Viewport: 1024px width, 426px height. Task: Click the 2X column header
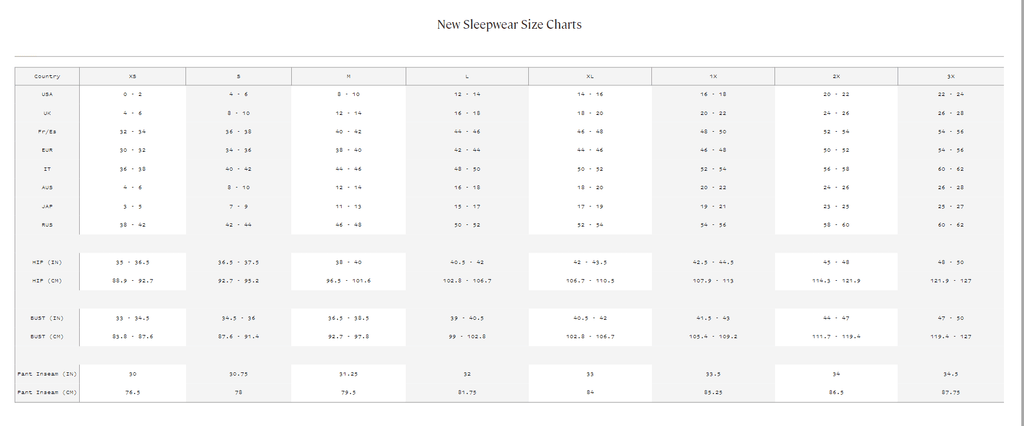pos(836,76)
